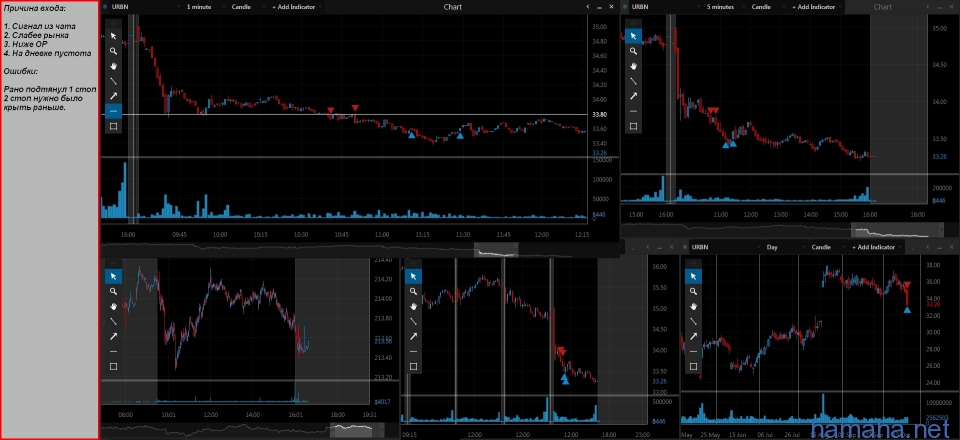Pick the hand pan tool in 1 minute chart
Screen dimensions: 960x440
pyautogui.click(x=113, y=66)
